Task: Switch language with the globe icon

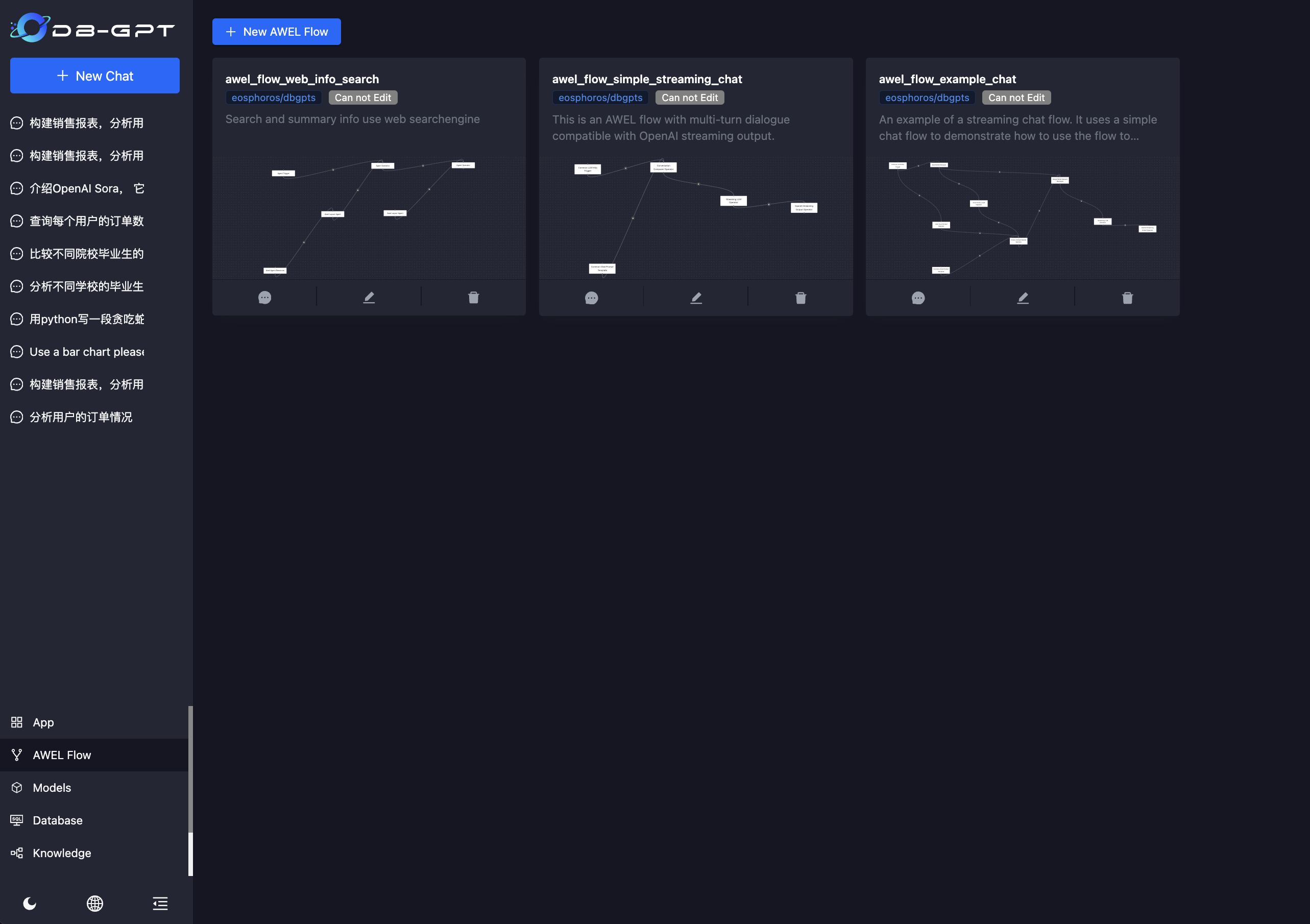Action: pyautogui.click(x=95, y=903)
